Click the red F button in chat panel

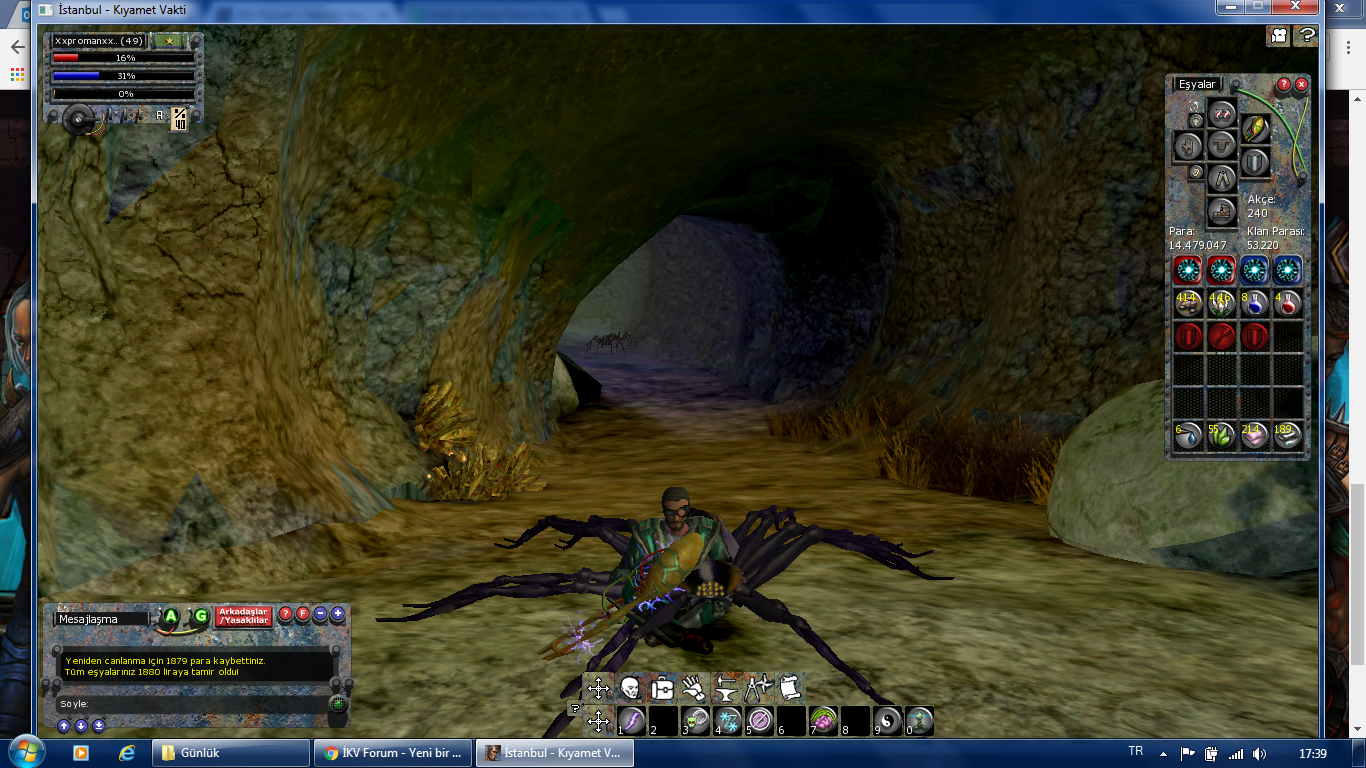303,614
